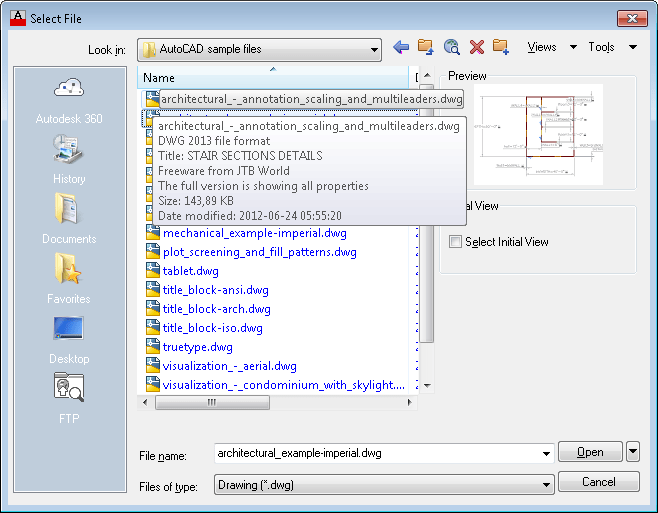This screenshot has height=513, width=658.
Task: Expand the Files of type dropdown
Action: [546, 485]
